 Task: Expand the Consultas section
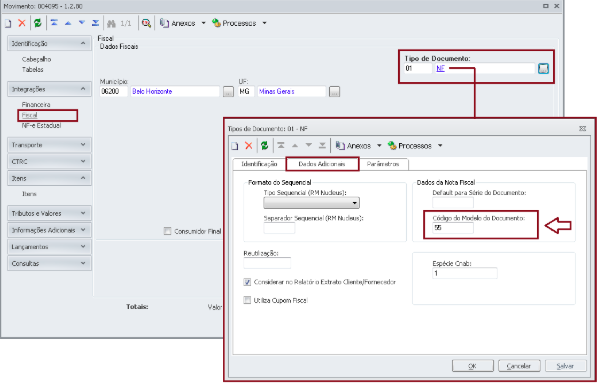coord(49,263)
